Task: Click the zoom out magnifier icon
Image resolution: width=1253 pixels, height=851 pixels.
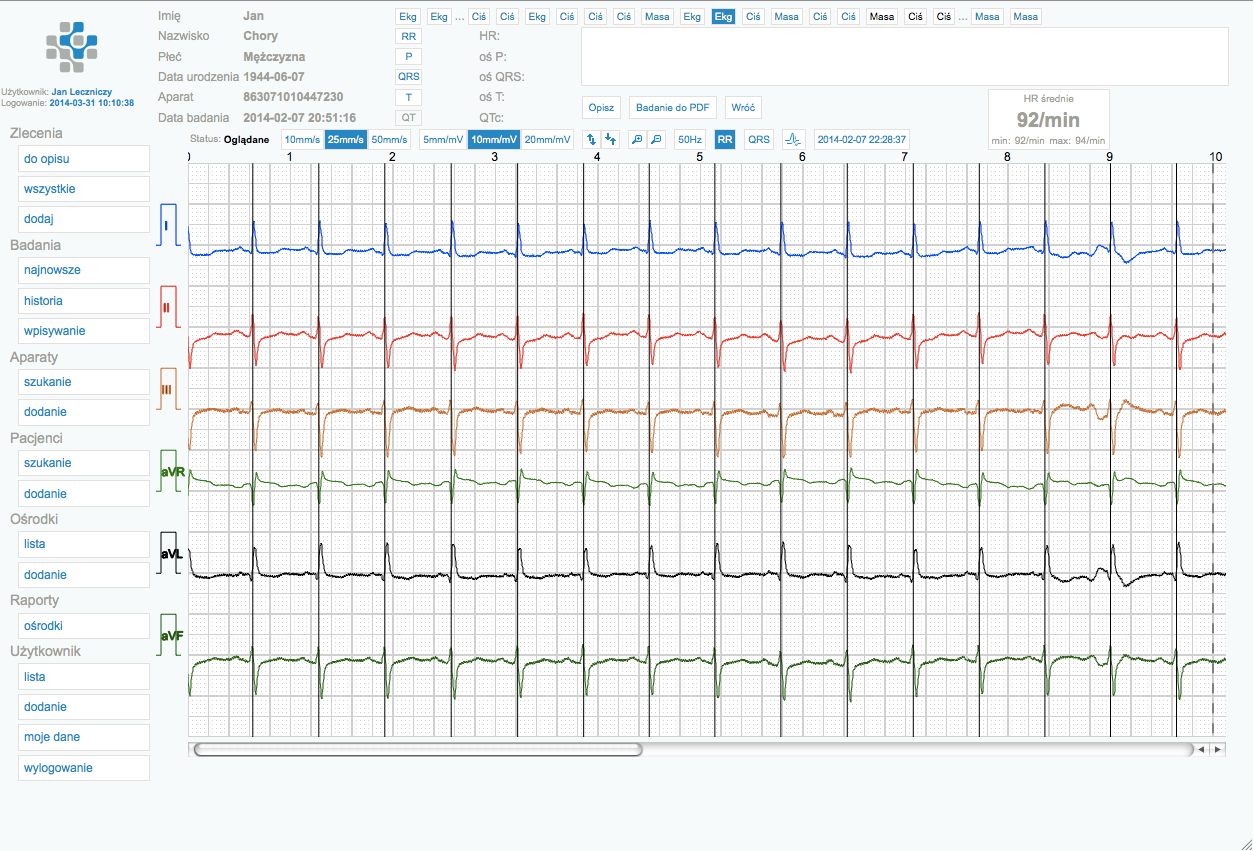Action: 656,139
